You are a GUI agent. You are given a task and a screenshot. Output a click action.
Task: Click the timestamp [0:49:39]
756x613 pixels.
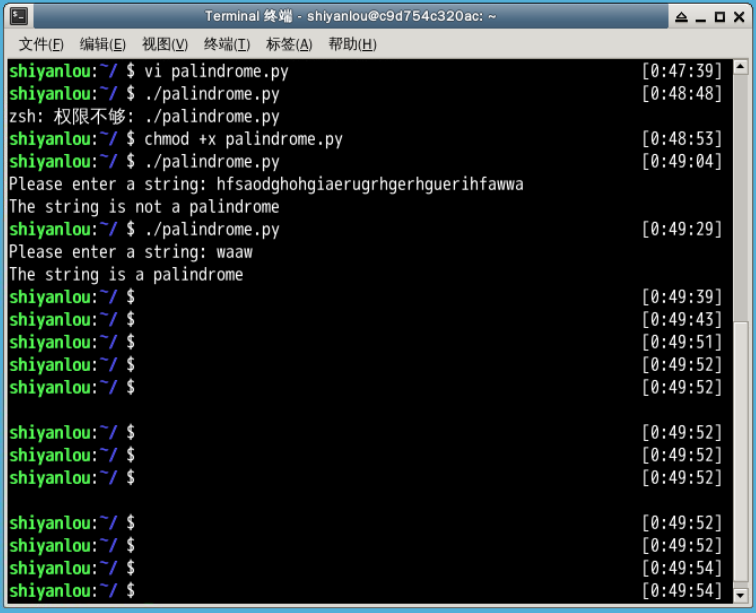pos(682,297)
